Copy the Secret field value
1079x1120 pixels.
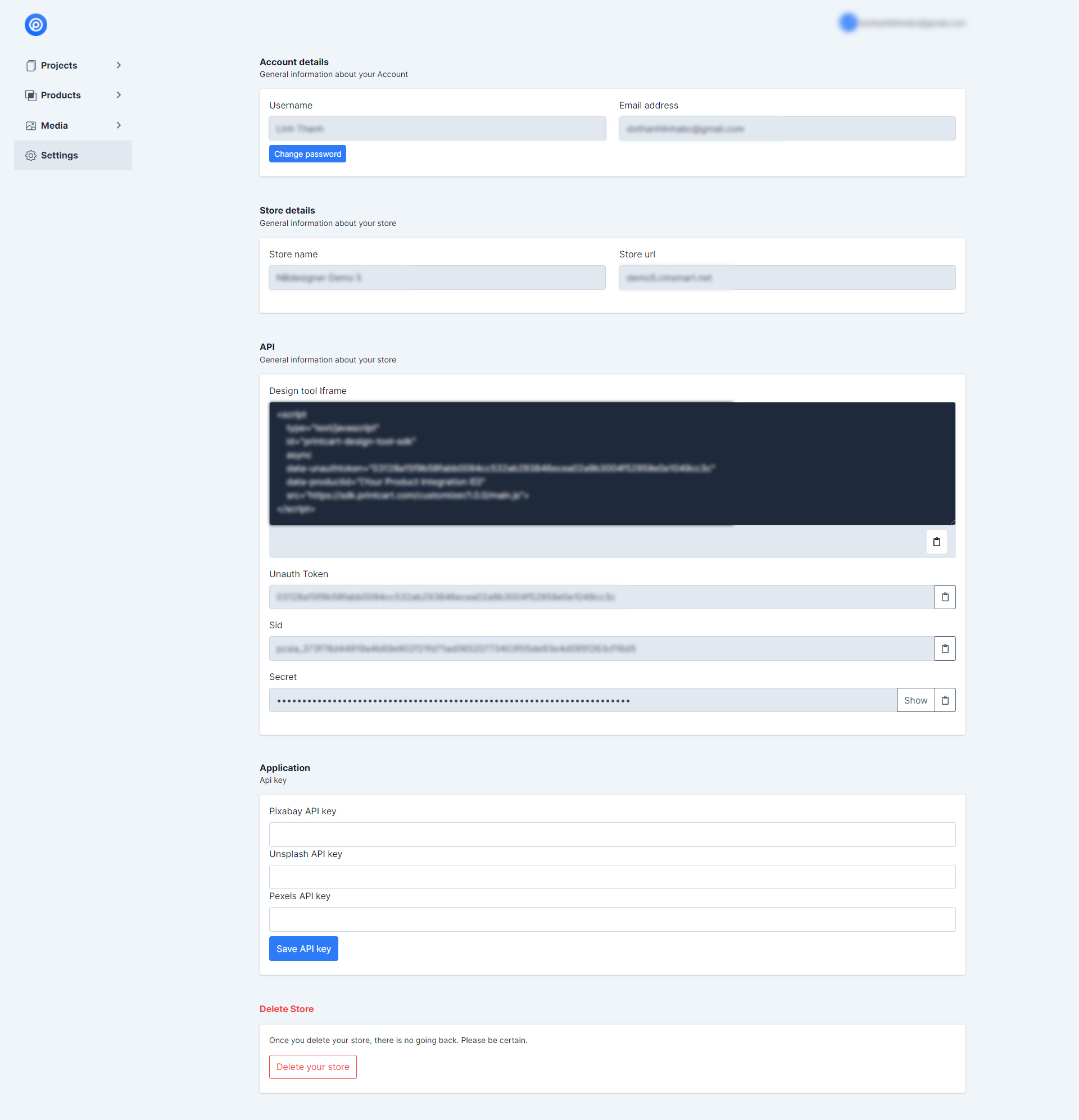[x=944, y=699]
